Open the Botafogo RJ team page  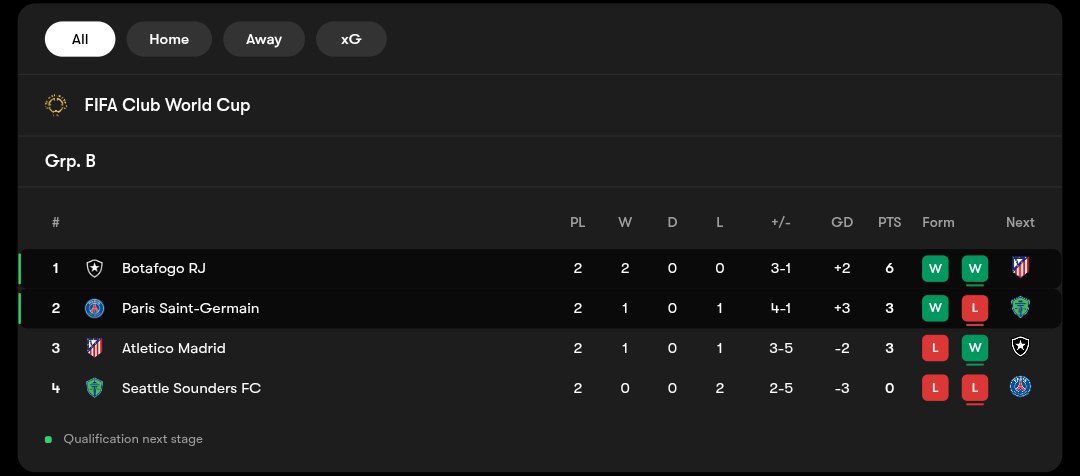pos(164,268)
